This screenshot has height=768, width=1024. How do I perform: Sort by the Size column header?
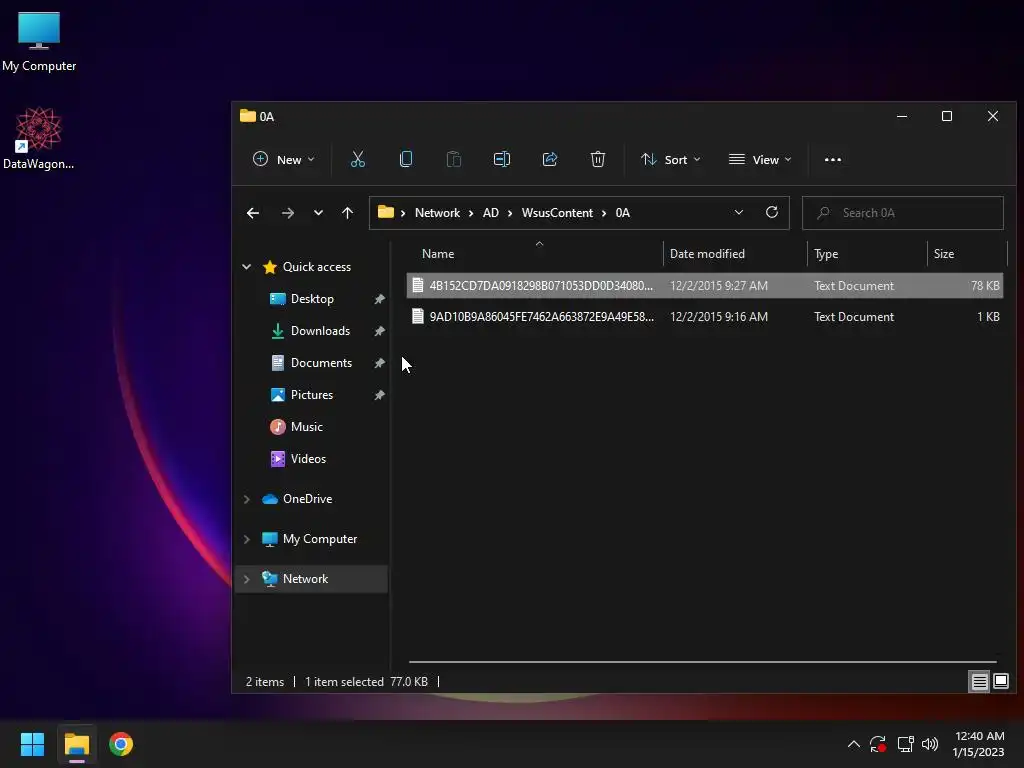(x=967, y=253)
